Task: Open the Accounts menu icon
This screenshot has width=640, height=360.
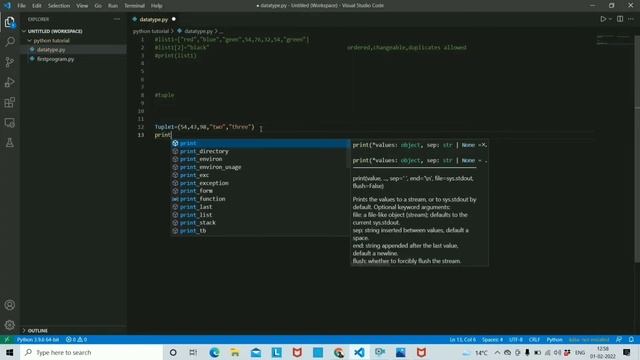Action: (10, 305)
